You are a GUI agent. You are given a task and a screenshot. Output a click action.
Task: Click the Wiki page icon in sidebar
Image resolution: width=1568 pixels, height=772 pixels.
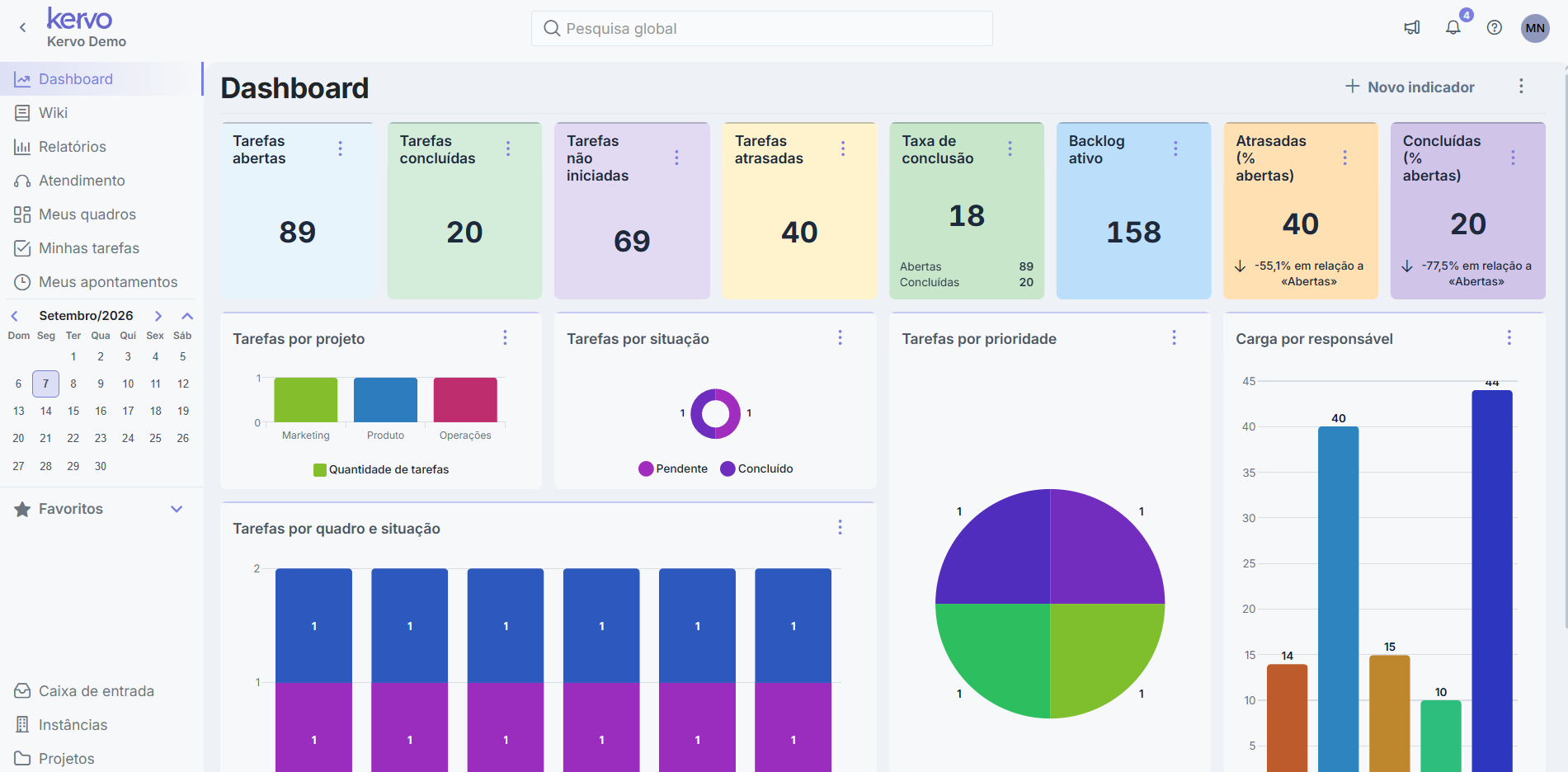pos(22,113)
